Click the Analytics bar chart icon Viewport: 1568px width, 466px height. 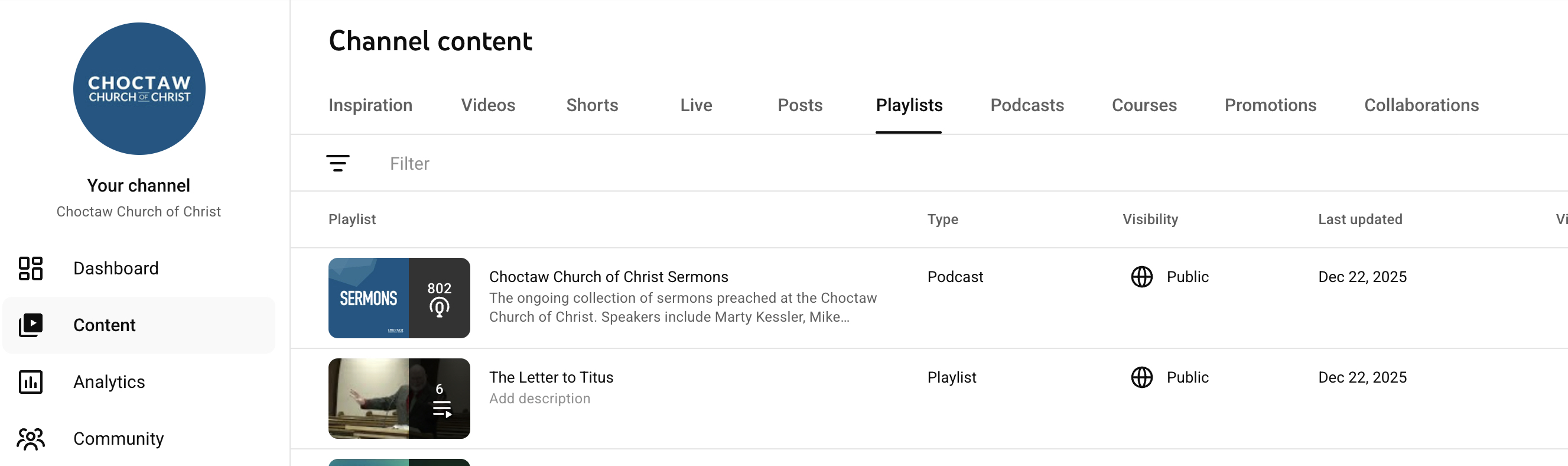click(31, 382)
